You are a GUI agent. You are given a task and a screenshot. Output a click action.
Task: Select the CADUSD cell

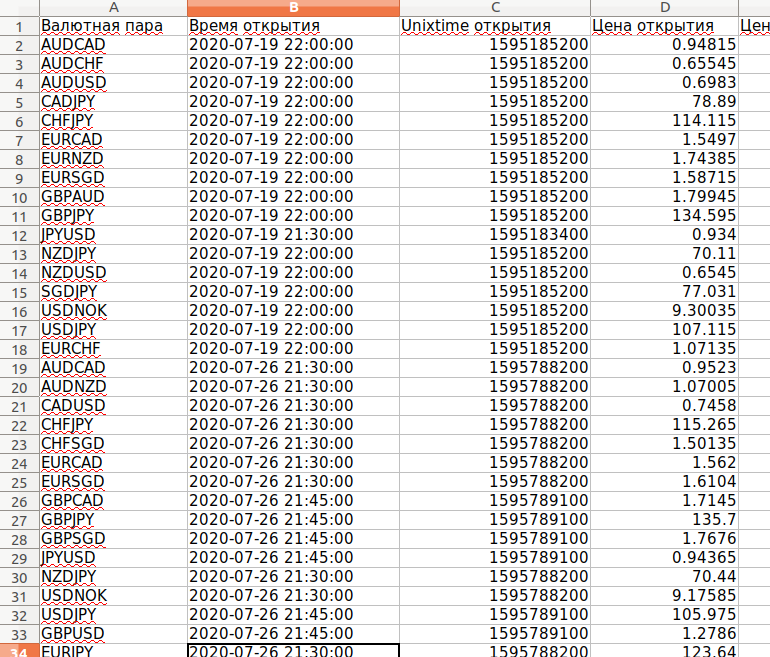[x=113, y=406]
